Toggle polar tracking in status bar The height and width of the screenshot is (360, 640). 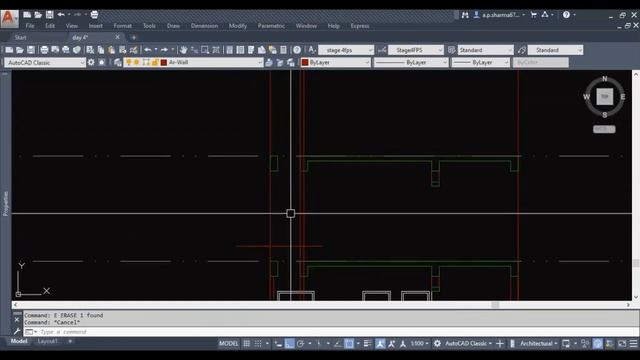point(301,344)
